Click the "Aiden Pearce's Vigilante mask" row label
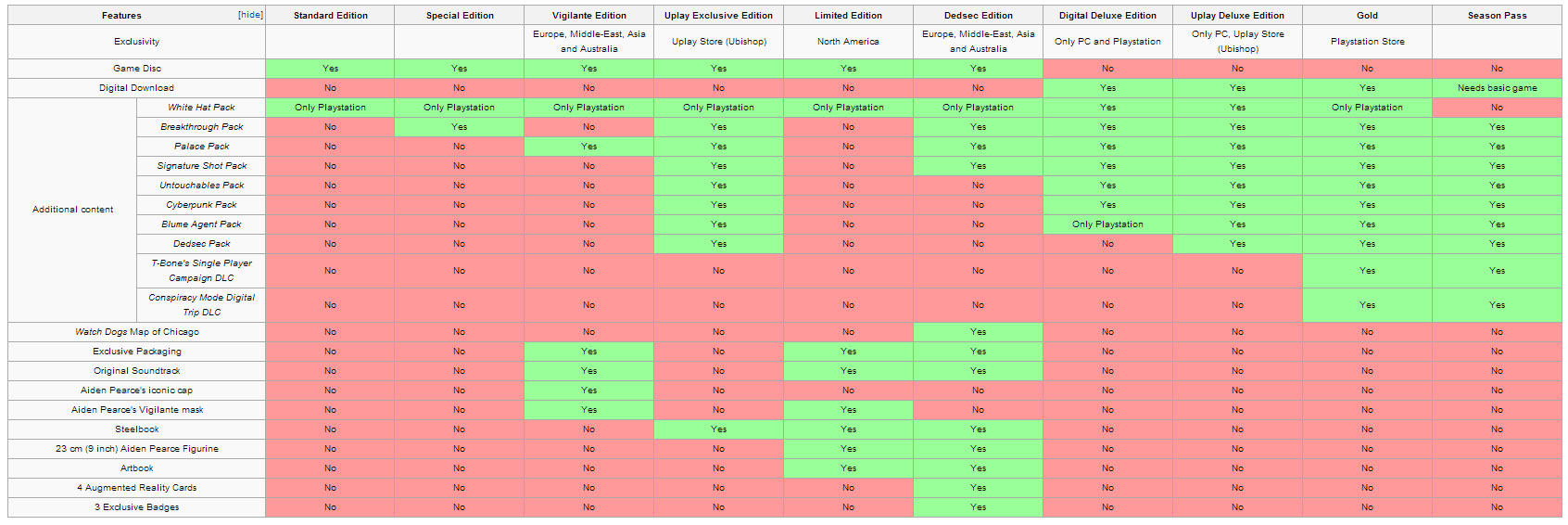The height and width of the screenshot is (525, 1568). 137,410
